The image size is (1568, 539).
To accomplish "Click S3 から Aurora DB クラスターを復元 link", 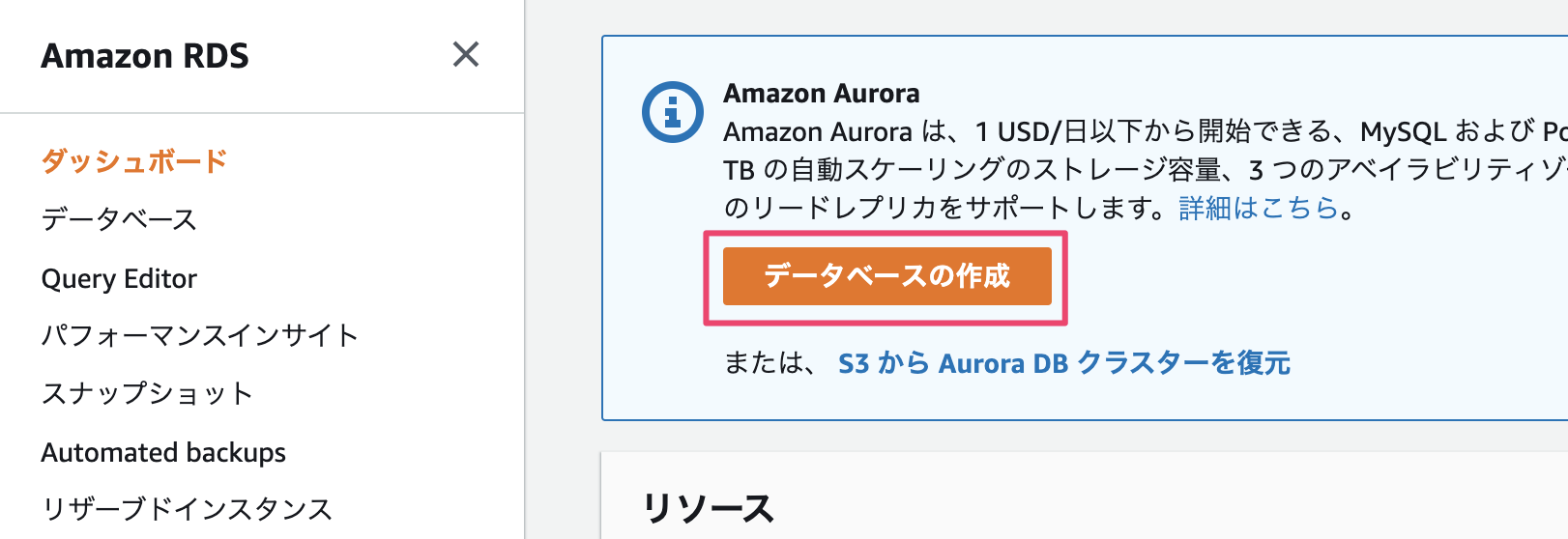I will [x=1063, y=363].
